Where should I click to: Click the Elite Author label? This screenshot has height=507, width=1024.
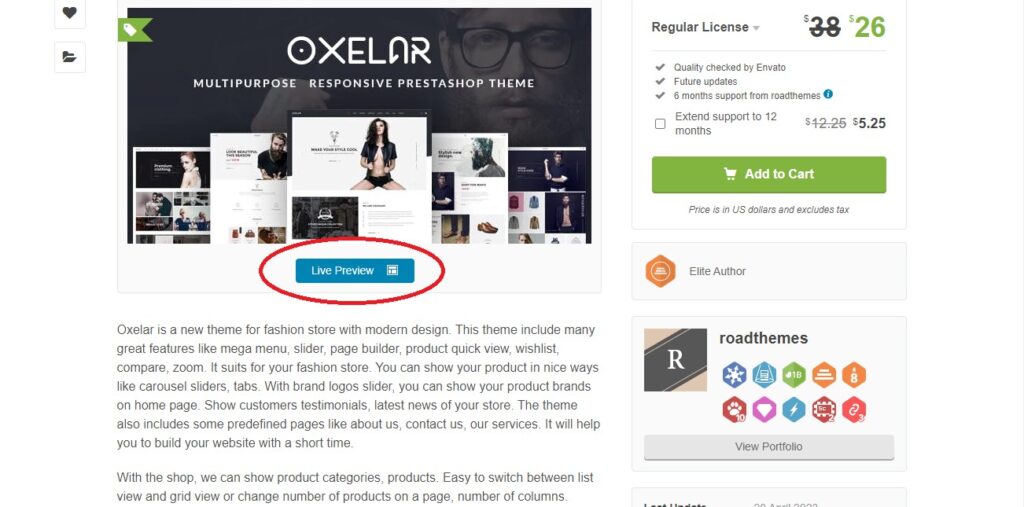[717, 271]
